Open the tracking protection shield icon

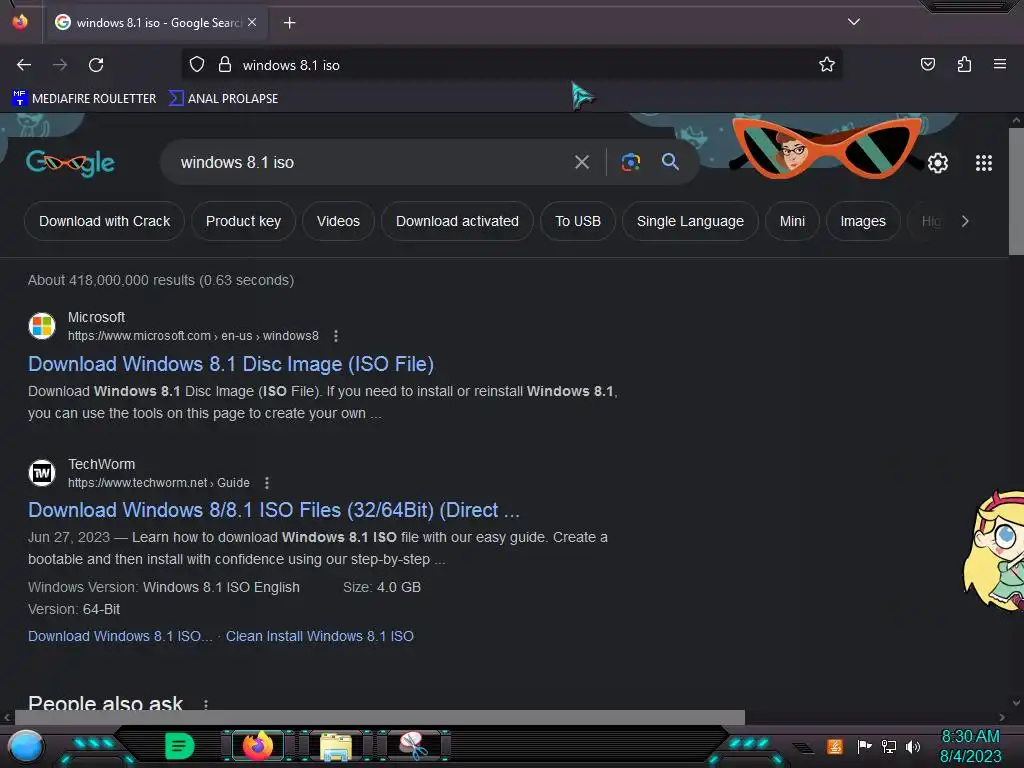(x=197, y=65)
